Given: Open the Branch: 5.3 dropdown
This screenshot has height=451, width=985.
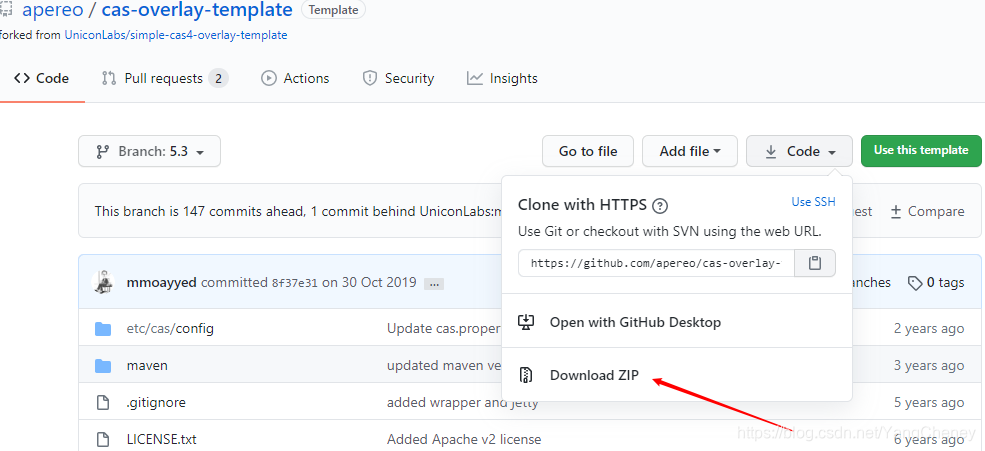Looking at the screenshot, I should (149, 152).
